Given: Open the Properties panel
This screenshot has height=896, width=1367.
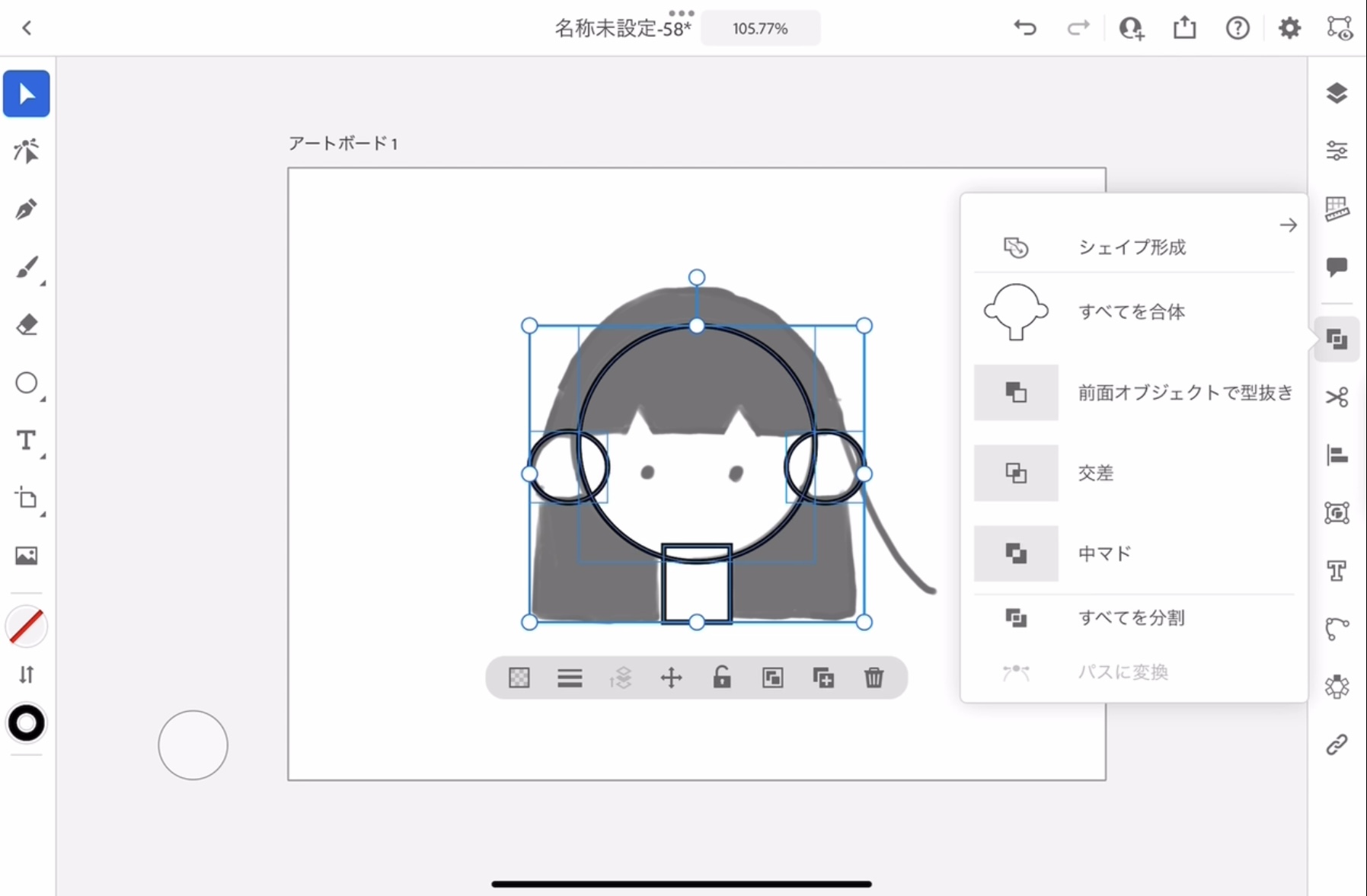Looking at the screenshot, I should tap(1337, 151).
